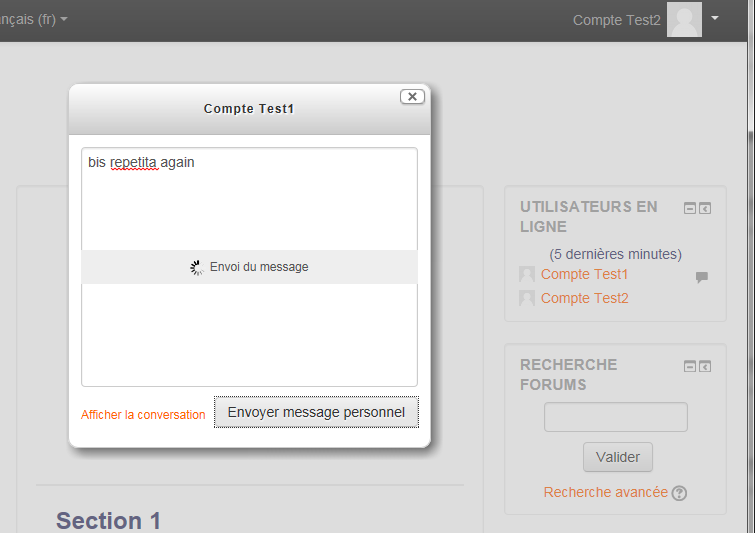This screenshot has width=755, height=533.
Task: Open the Afficher la conversation link
Action: pos(143,415)
